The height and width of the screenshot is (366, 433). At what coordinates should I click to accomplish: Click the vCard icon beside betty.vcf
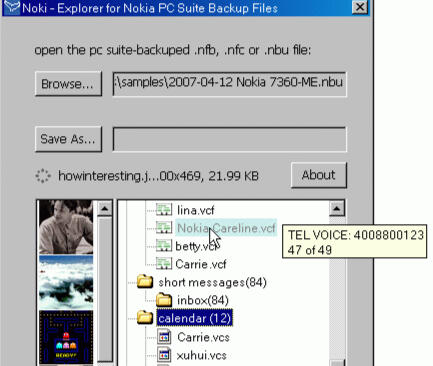click(164, 246)
